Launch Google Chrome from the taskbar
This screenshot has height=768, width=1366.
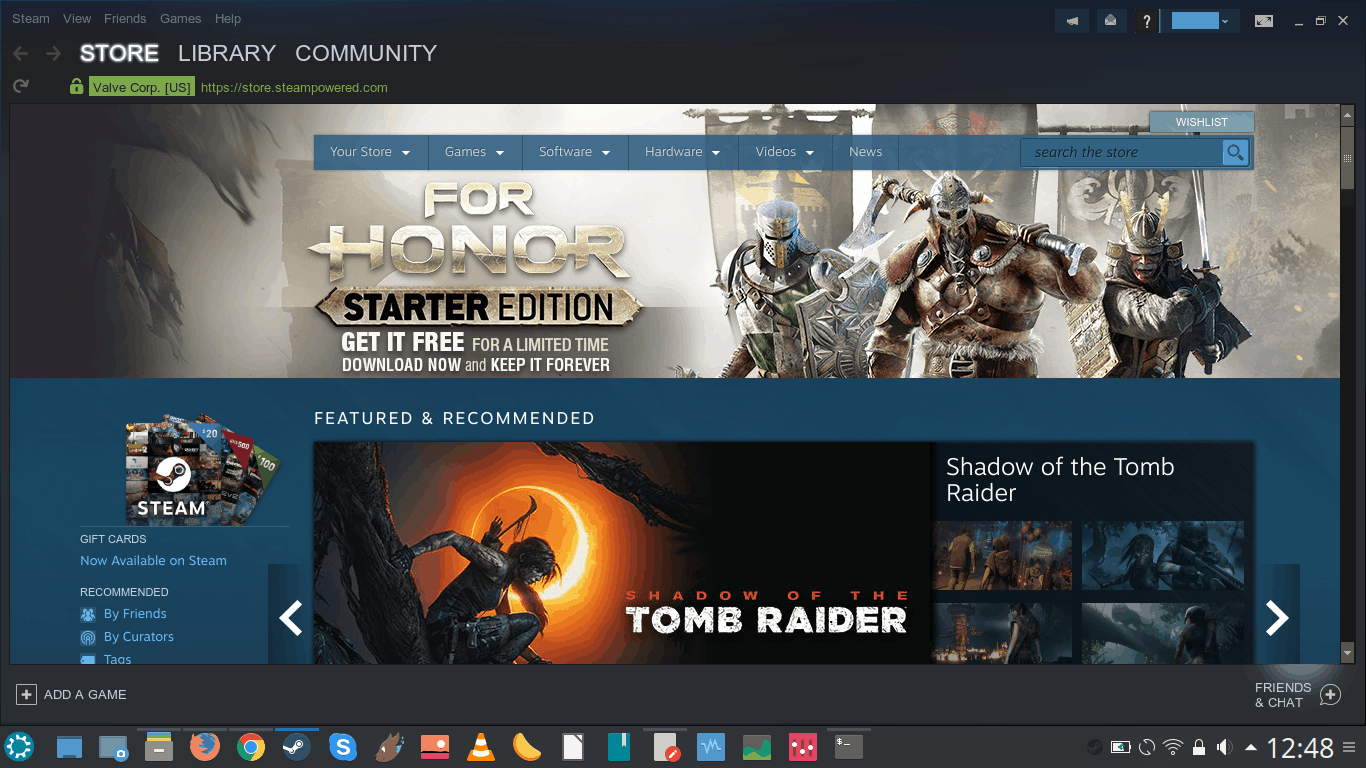[251, 746]
